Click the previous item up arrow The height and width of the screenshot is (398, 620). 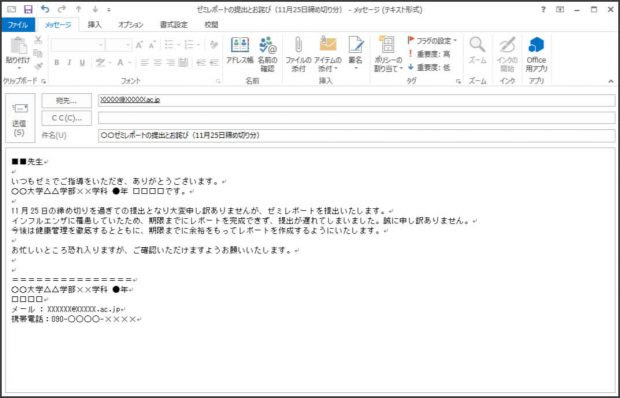(78, 10)
